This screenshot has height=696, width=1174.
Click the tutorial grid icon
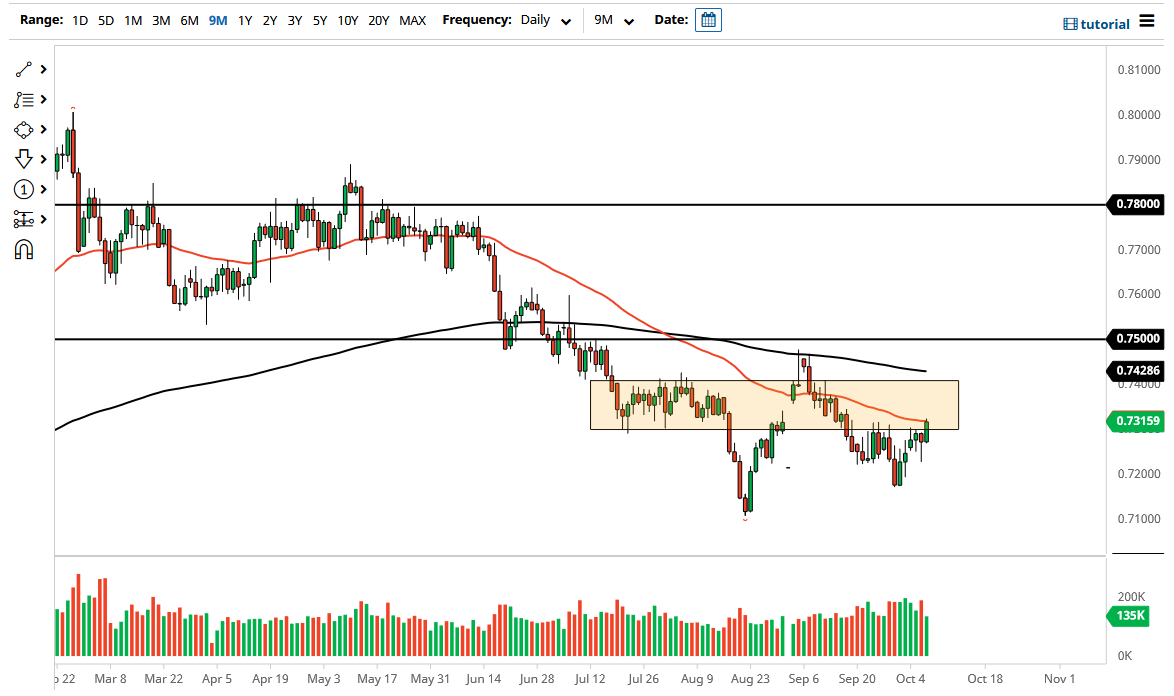point(1072,23)
